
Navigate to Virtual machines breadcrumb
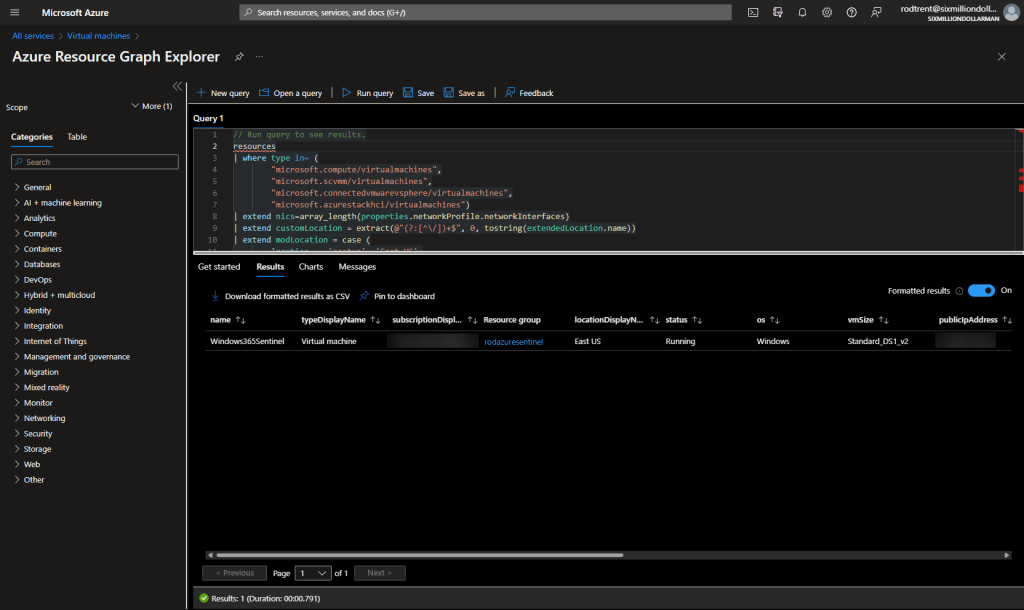coord(98,35)
